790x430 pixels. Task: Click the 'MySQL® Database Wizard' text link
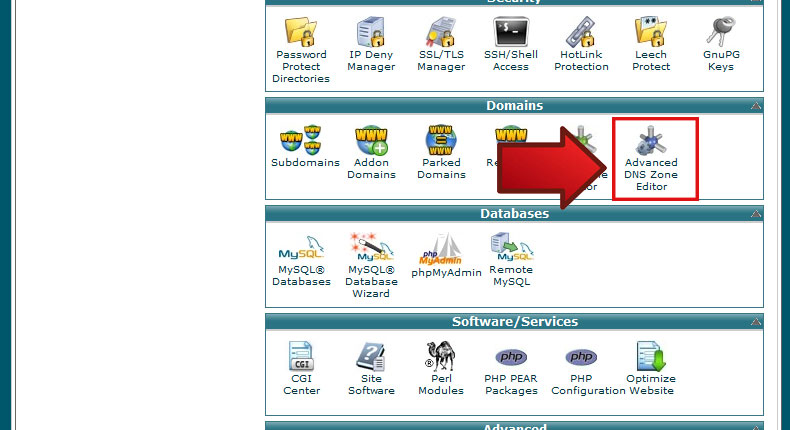[x=371, y=282]
